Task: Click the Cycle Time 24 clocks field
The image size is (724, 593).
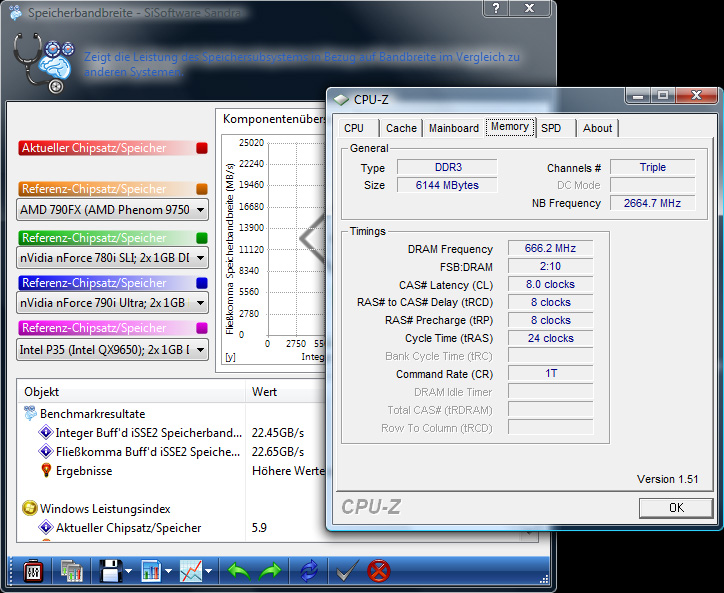Action: (x=550, y=338)
